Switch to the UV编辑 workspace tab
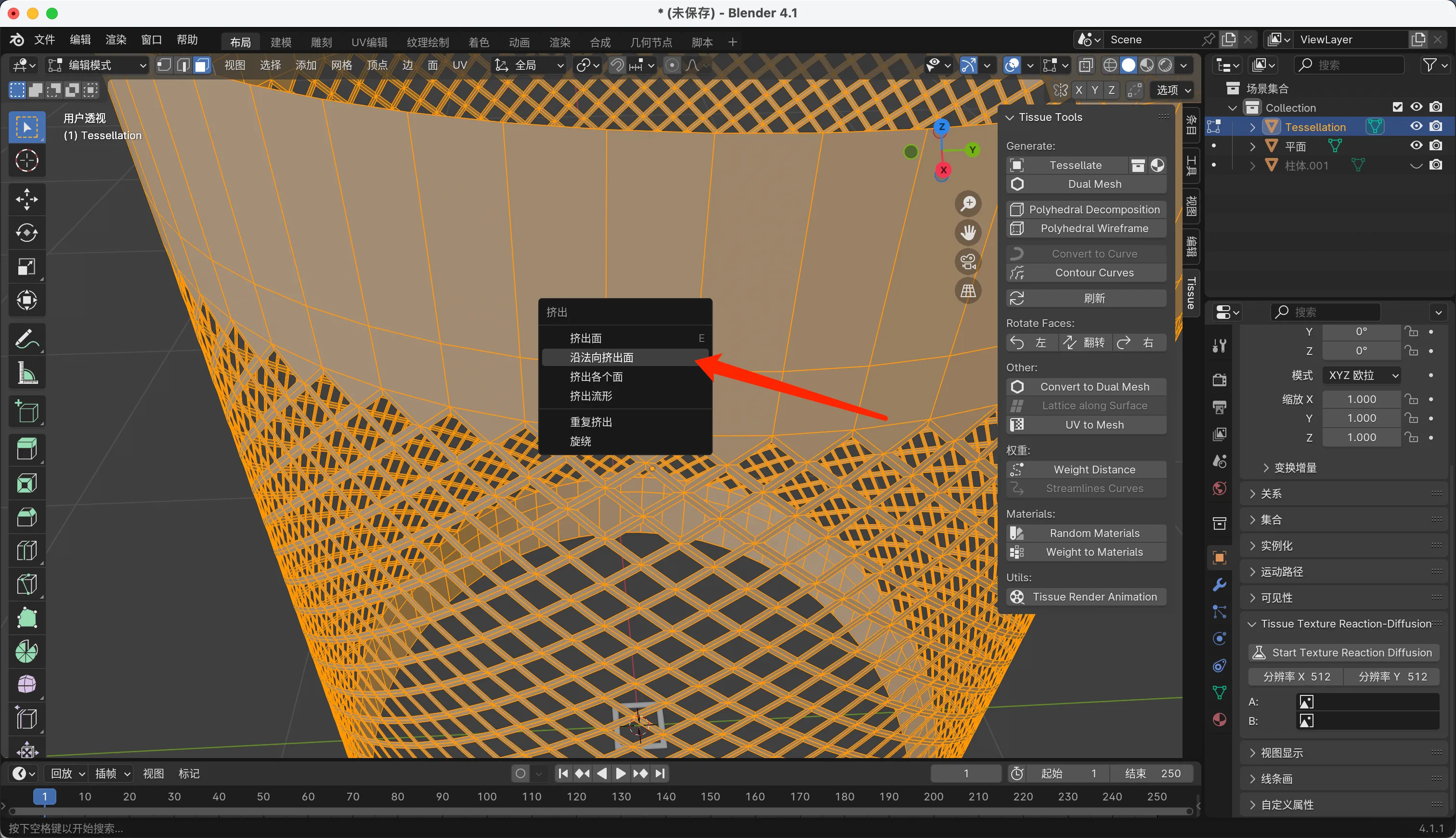 pyautogui.click(x=369, y=42)
